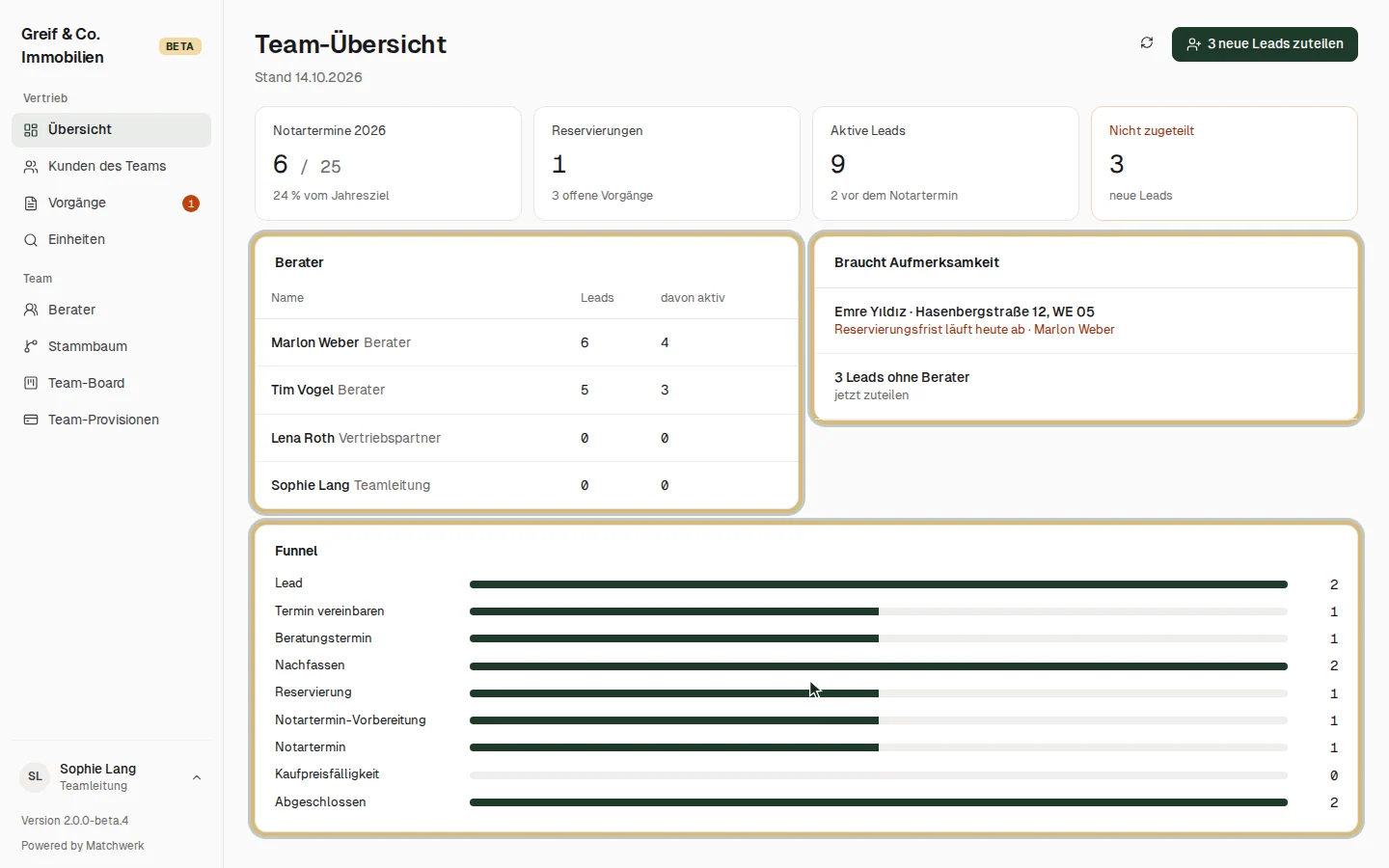Open the Notartermine 2026 card
The image size is (1389, 868).
click(x=388, y=163)
